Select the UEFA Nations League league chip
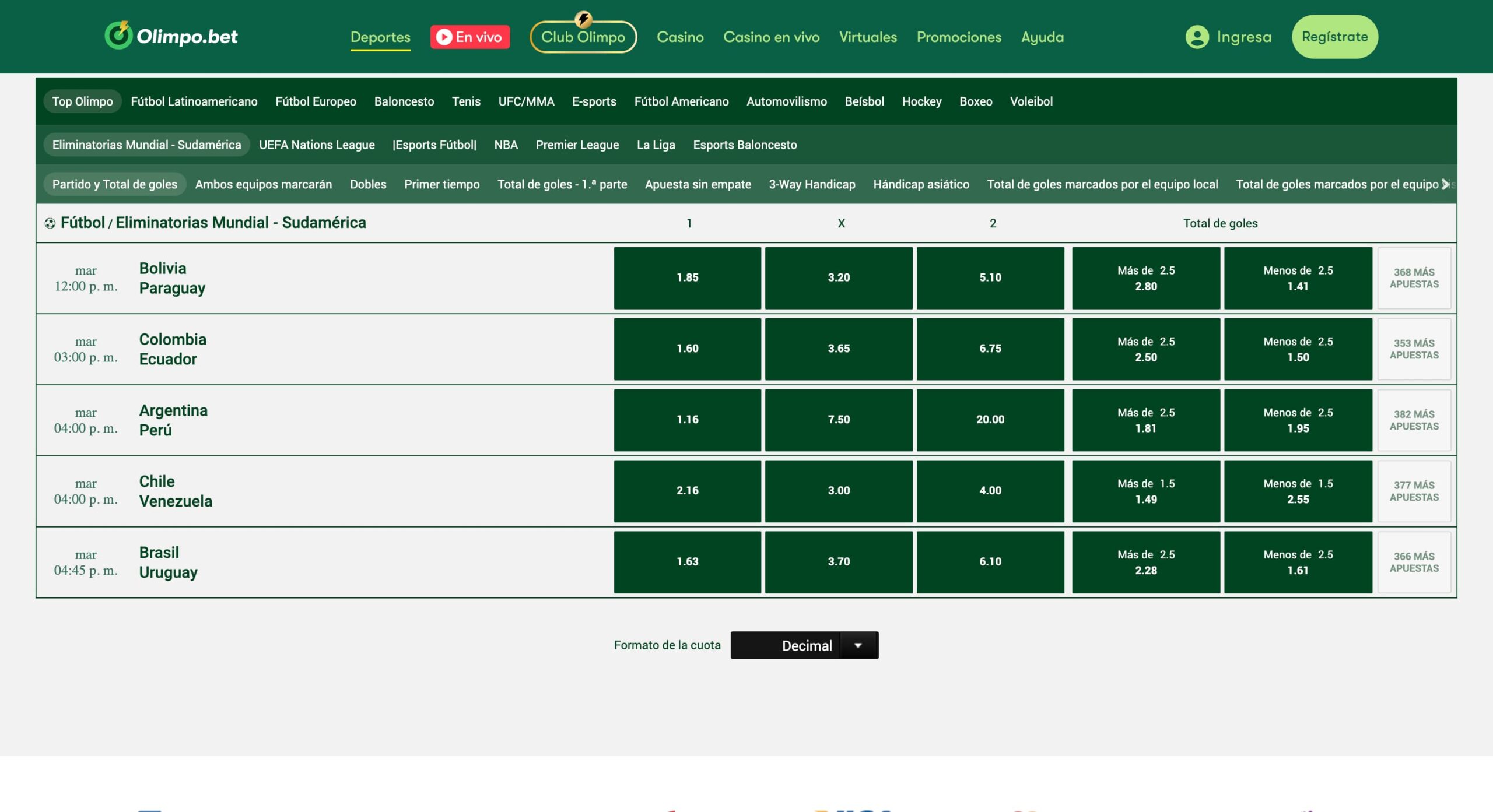The width and height of the screenshot is (1493, 812). click(x=317, y=145)
